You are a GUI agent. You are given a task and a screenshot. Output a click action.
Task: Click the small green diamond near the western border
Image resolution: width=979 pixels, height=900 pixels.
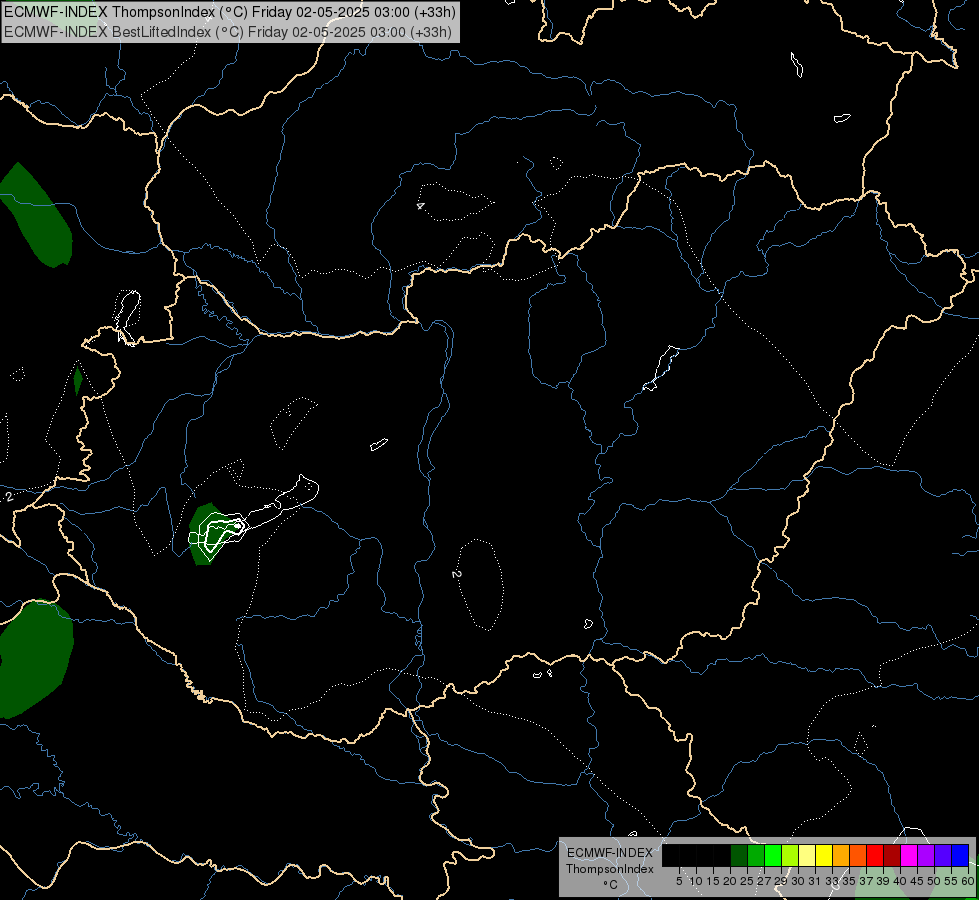77,380
